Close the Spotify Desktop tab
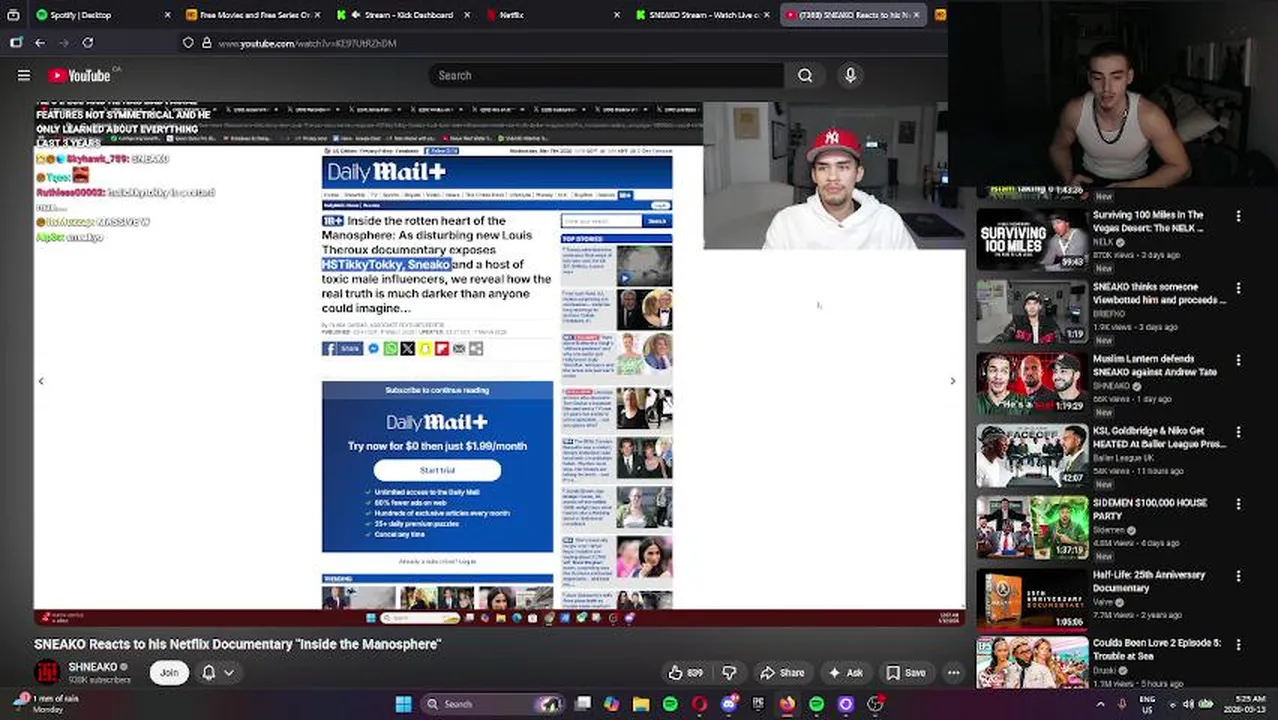The height and width of the screenshot is (720, 1278). [168, 15]
